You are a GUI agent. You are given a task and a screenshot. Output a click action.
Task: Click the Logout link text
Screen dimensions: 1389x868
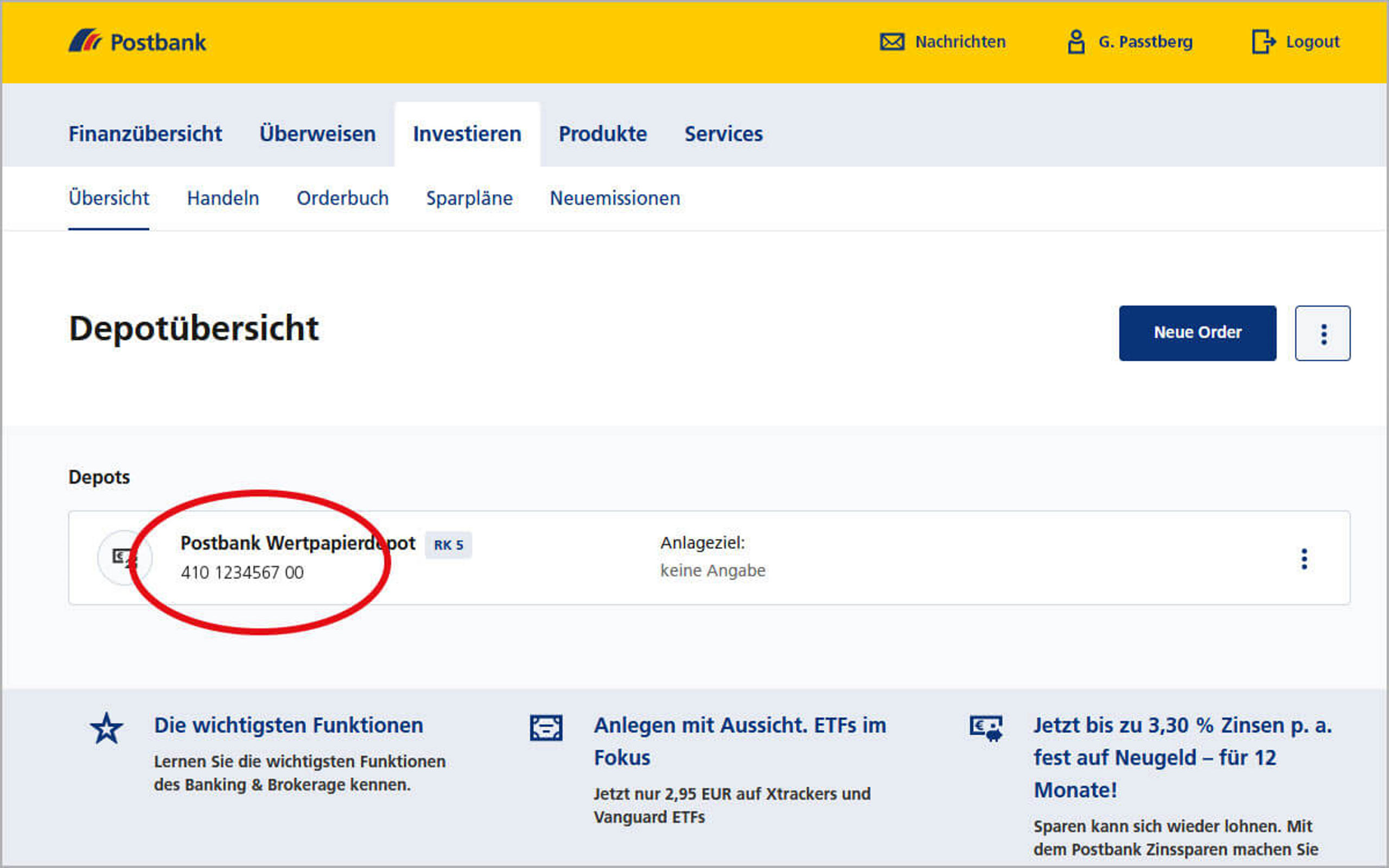click(1312, 41)
